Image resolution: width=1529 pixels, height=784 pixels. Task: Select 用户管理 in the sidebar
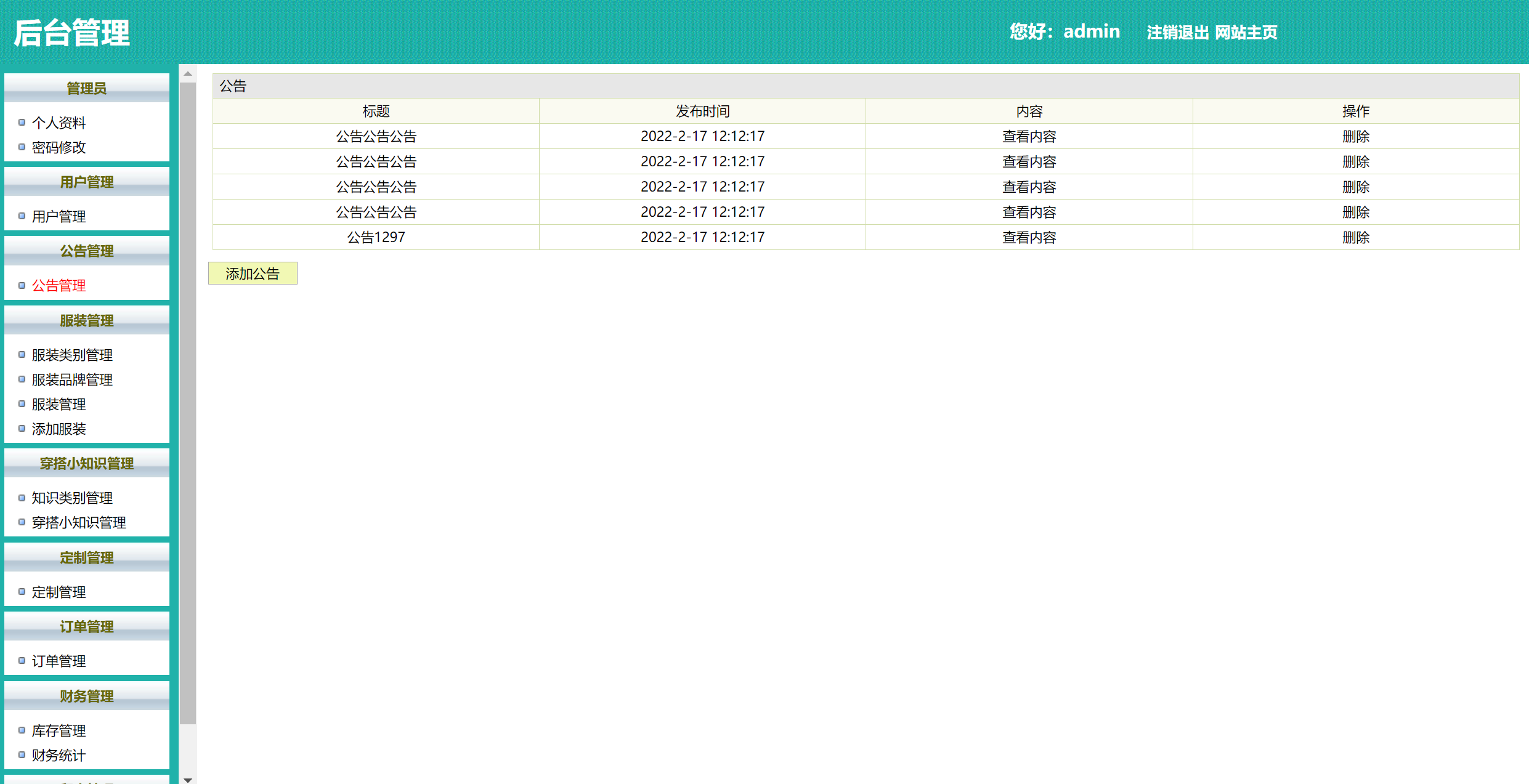[x=59, y=216]
